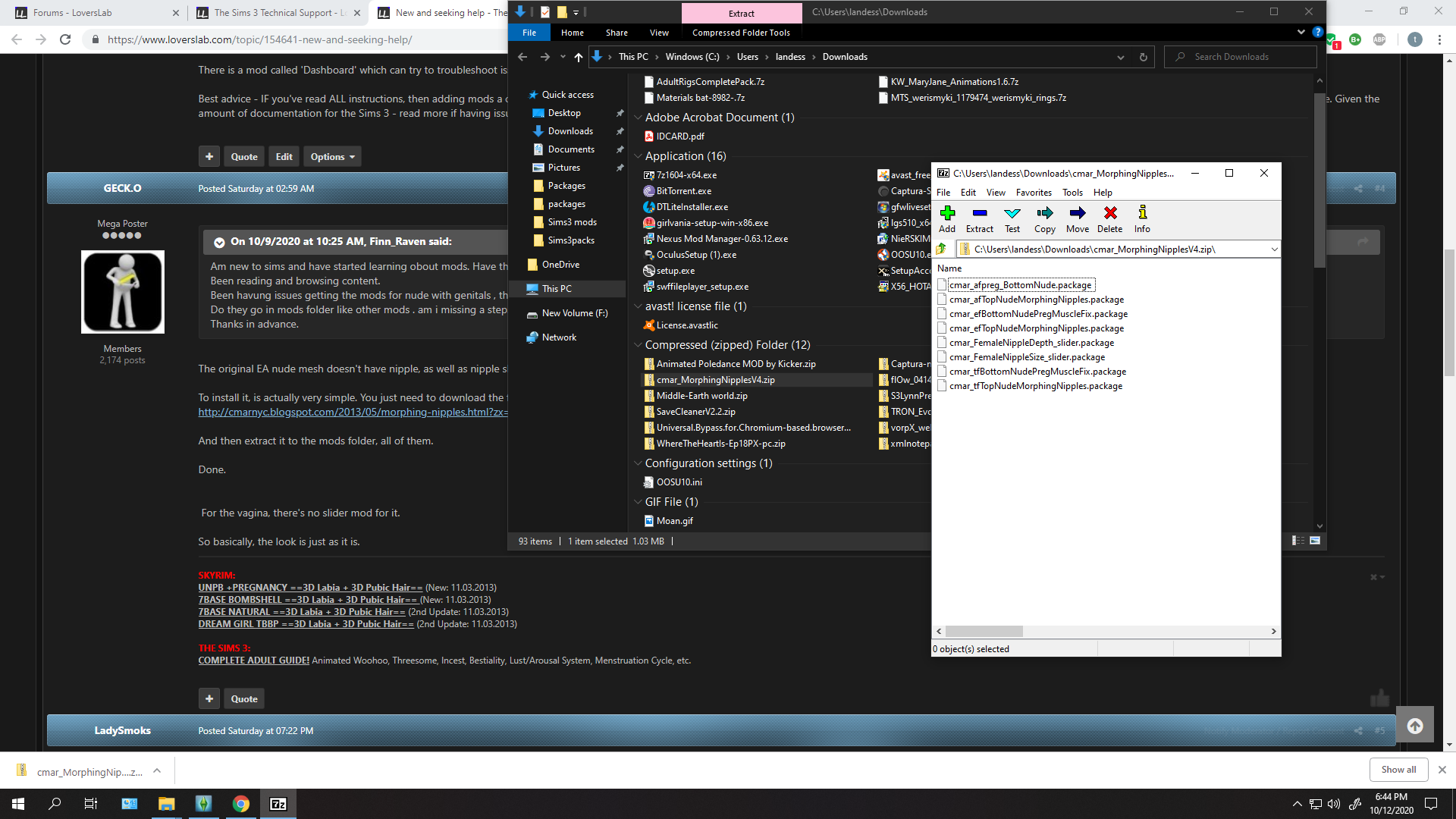Refresh the Downloads folder in Explorer
The image size is (1456, 819).
(1144, 57)
